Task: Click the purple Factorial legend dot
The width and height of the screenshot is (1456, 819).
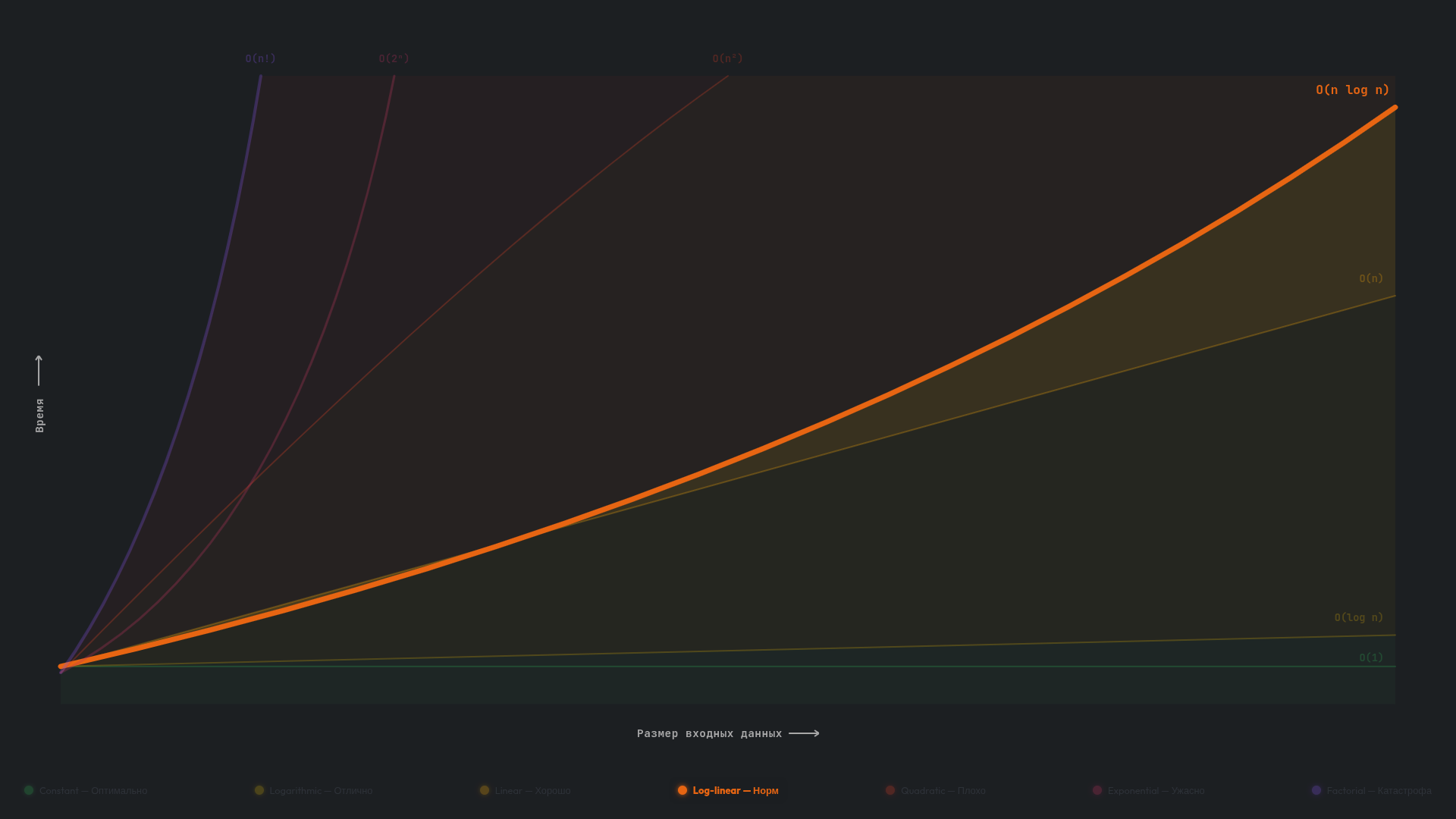Action: pyautogui.click(x=1316, y=790)
